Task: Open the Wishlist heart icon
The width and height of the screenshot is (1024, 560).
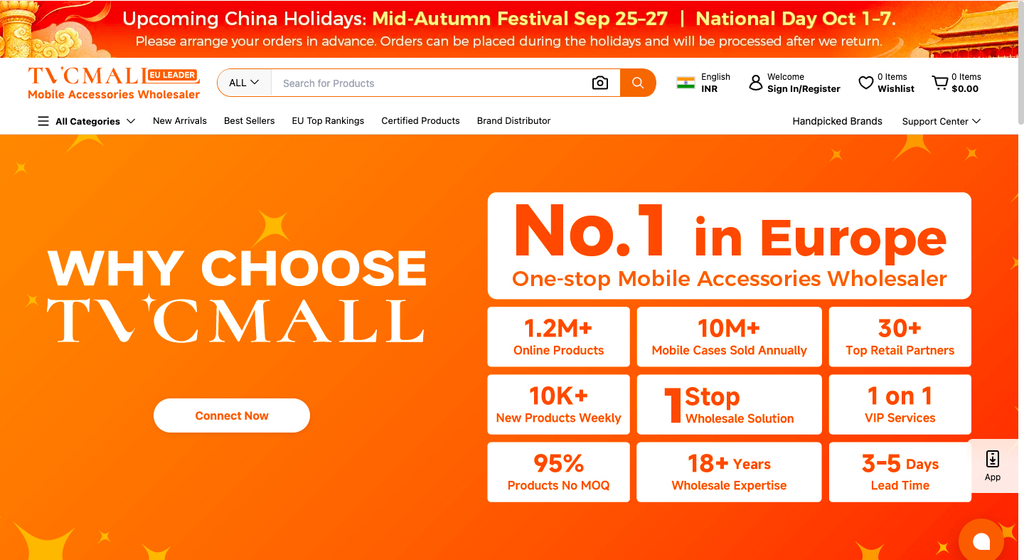Action: pyautogui.click(x=865, y=83)
